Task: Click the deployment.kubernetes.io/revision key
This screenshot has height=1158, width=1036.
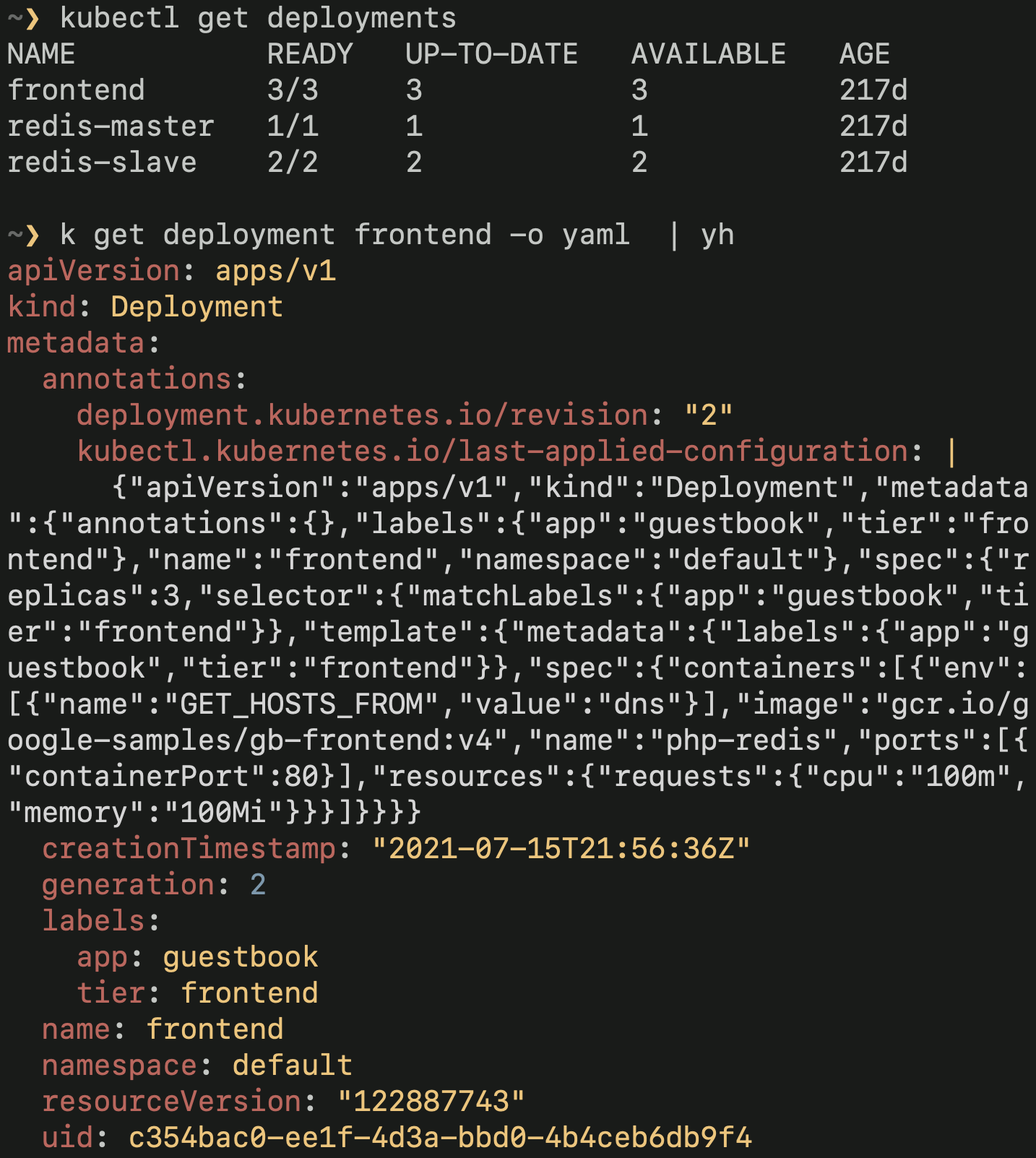Action: tap(362, 415)
